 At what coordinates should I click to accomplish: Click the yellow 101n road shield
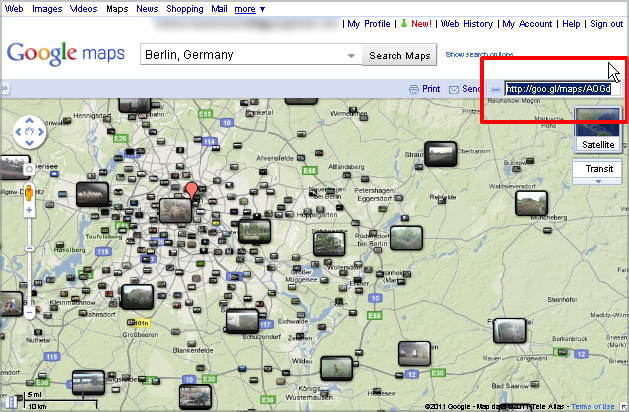[140, 323]
